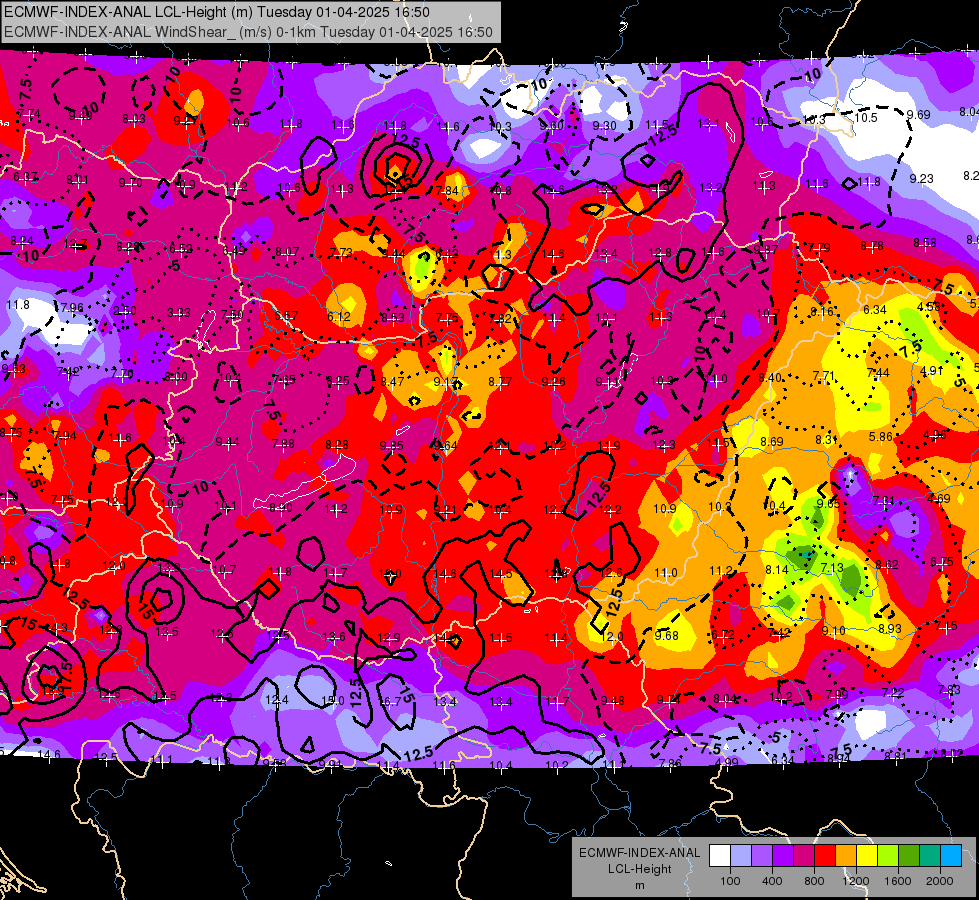979x900 pixels.
Task: Click the grid value 7.13
Action: point(832,567)
